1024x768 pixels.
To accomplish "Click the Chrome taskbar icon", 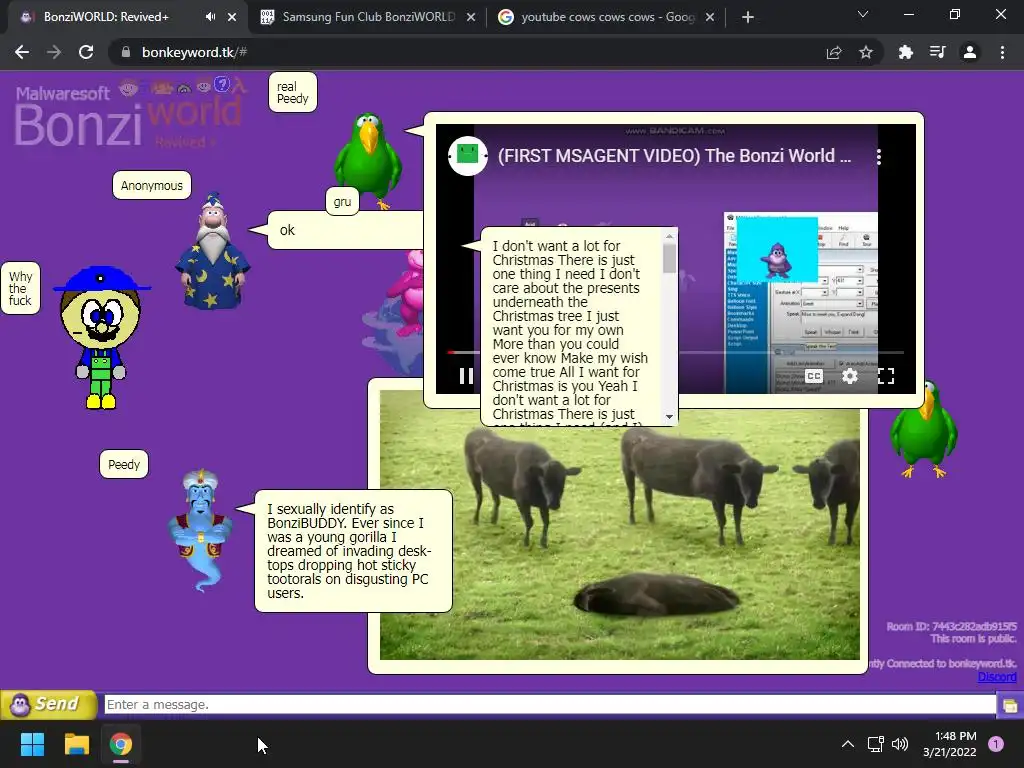I will click(121, 744).
